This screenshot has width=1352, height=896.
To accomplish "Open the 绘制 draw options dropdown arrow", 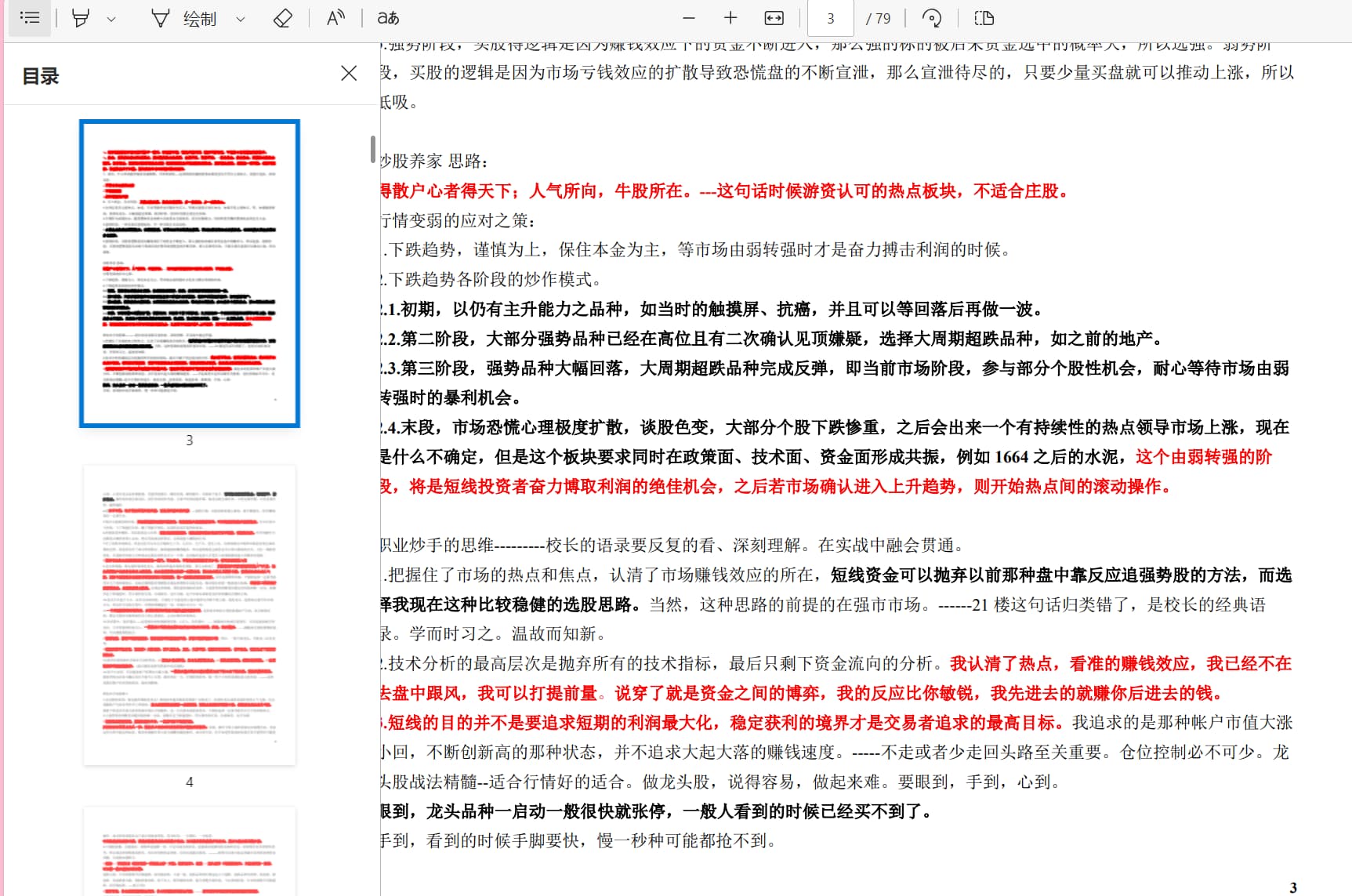I will [240, 19].
